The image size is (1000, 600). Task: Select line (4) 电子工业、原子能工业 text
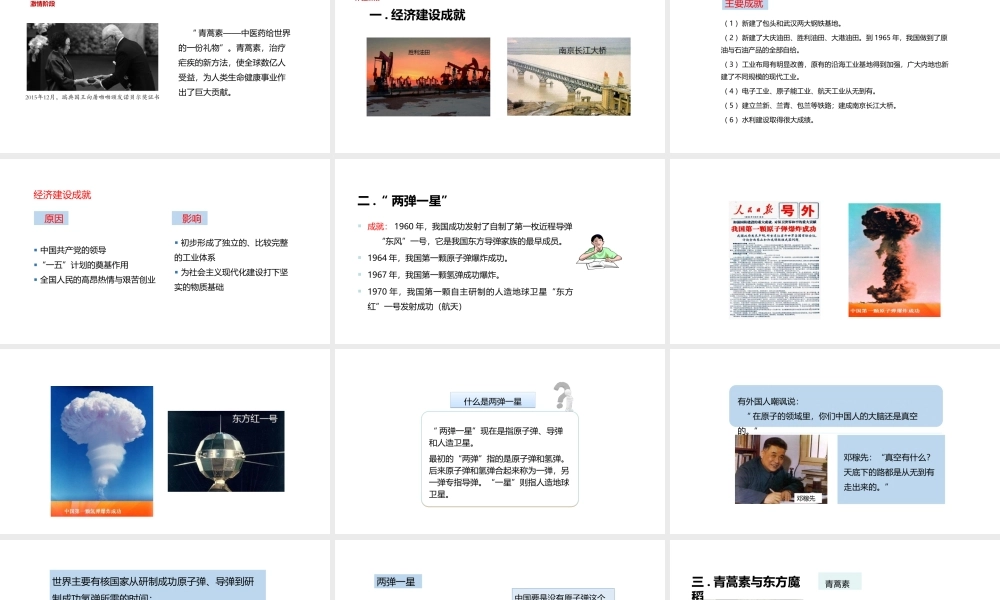[800, 91]
